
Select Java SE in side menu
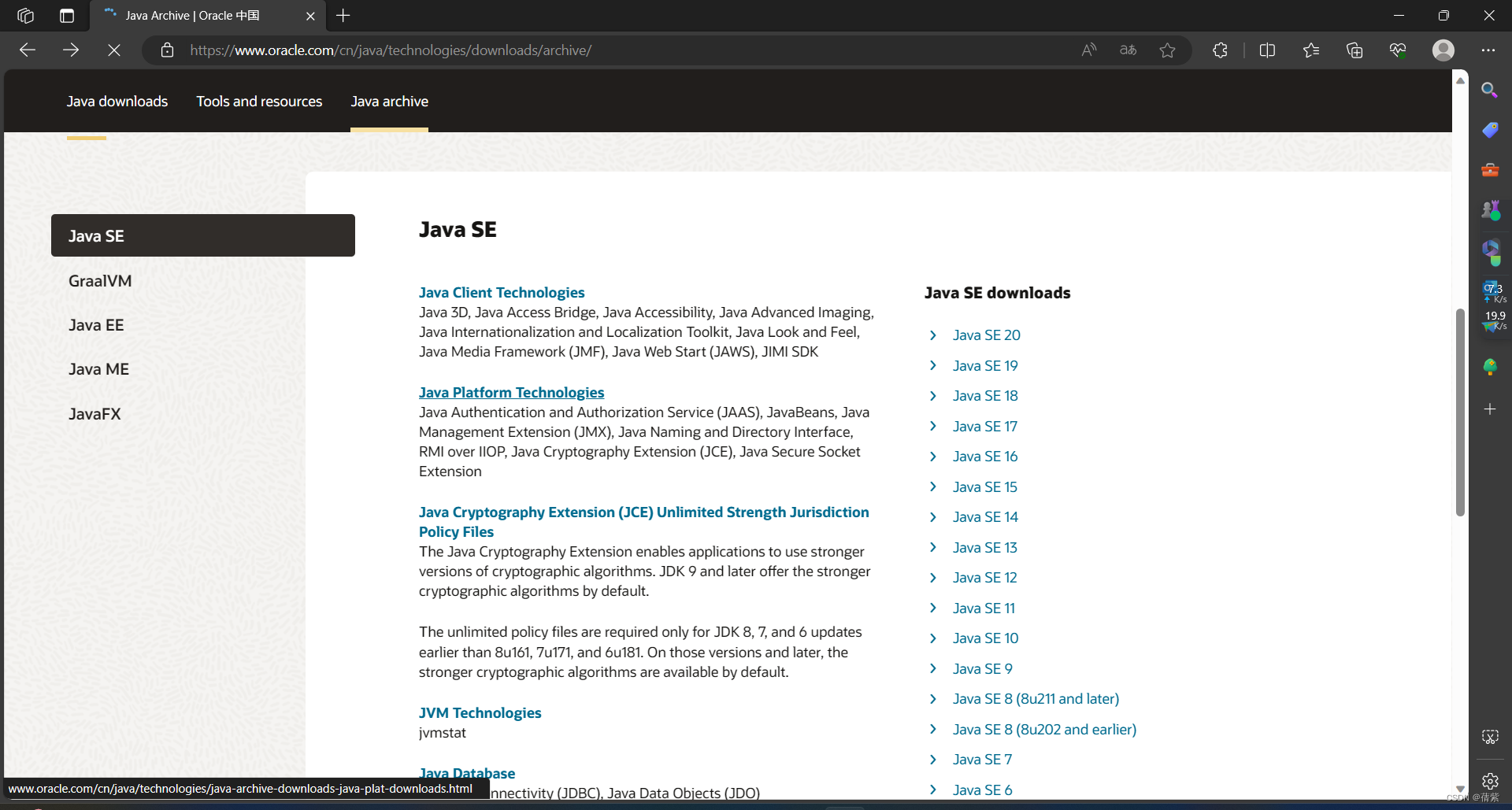[x=203, y=235]
